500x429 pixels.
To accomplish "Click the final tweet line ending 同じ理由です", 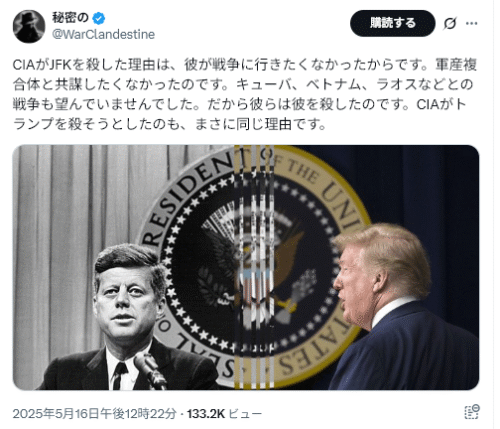I will point(169,124).
